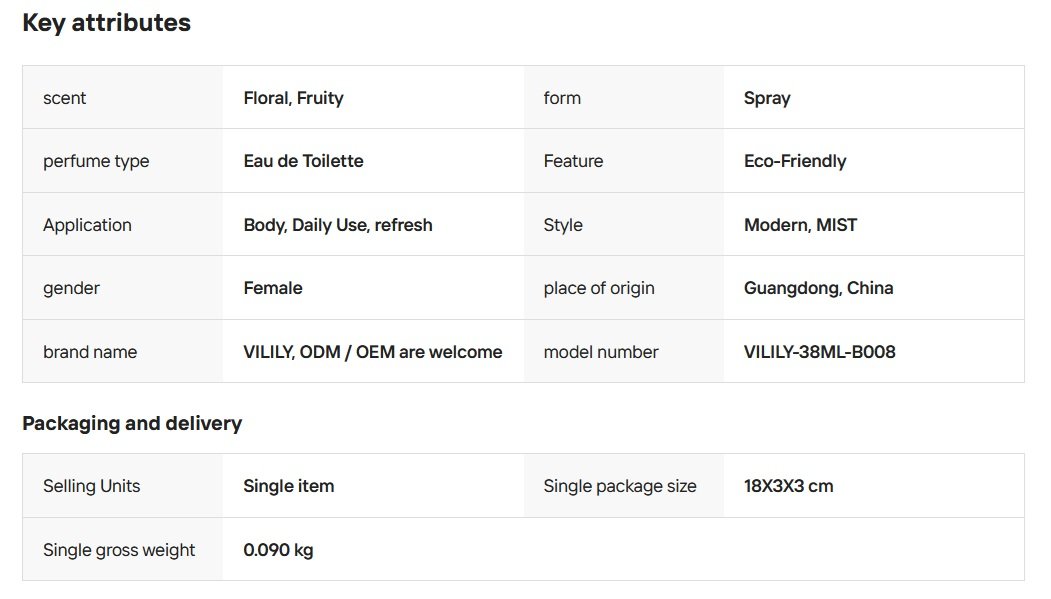Select the Body, Daily Use, refresh text
The image size is (1051, 599).
click(x=338, y=225)
